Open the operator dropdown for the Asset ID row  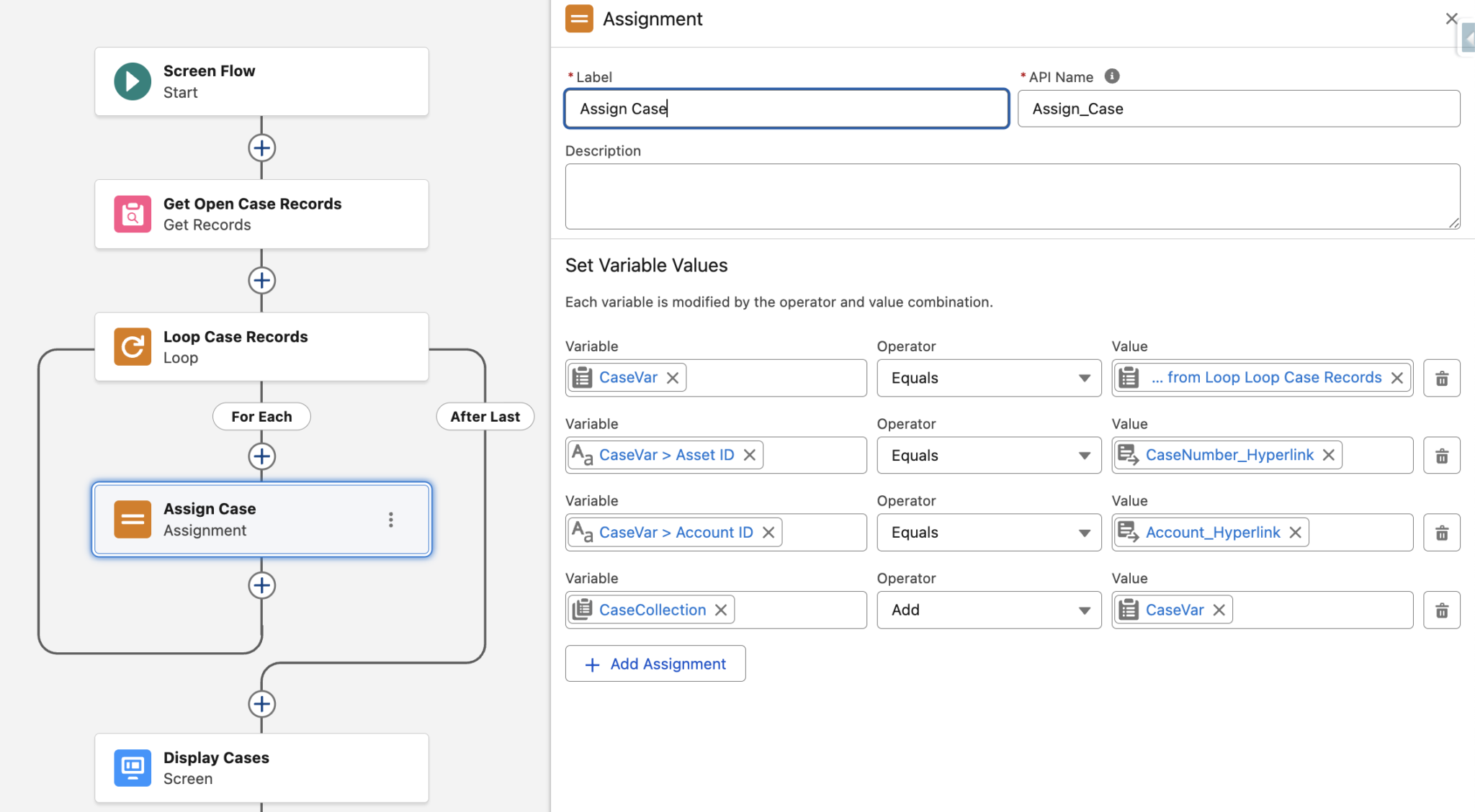click(1085, 455)
